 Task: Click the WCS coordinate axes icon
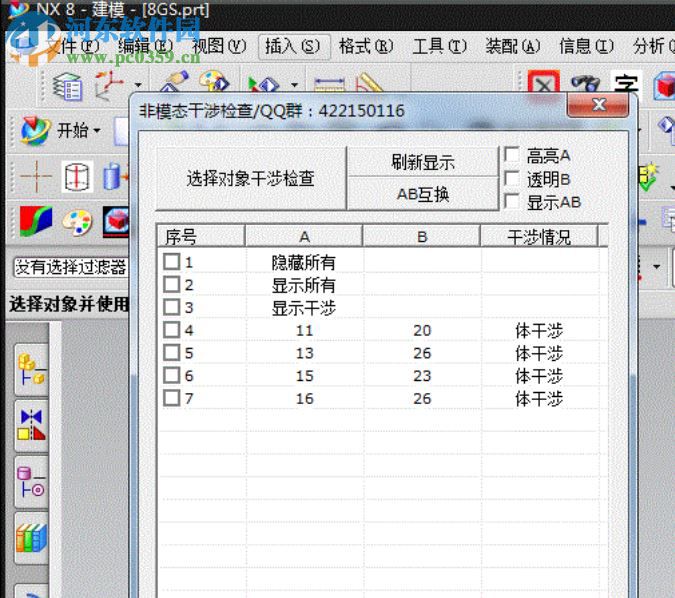(x=110, y=85)
